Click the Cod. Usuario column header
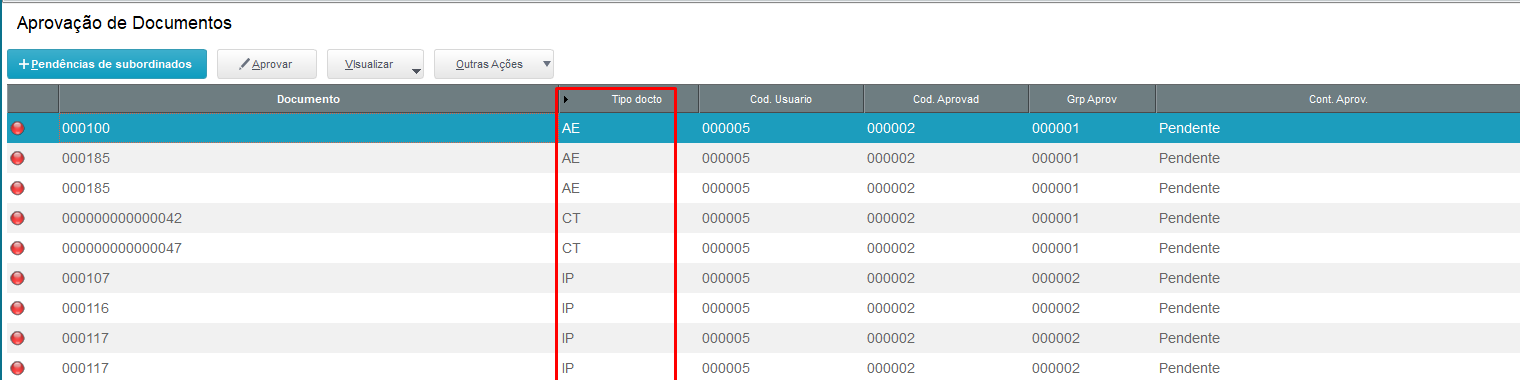The image size is (1520, 380). [x=781, y=99]
